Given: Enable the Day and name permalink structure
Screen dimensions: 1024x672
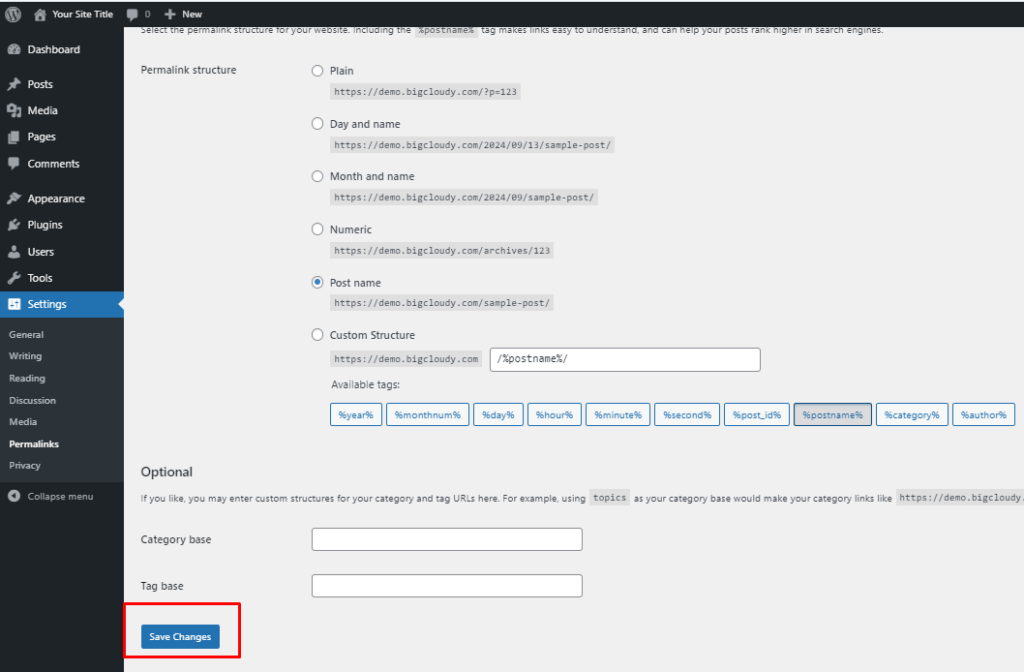Looking at the screenshot, I should click(x=317, y=123).
